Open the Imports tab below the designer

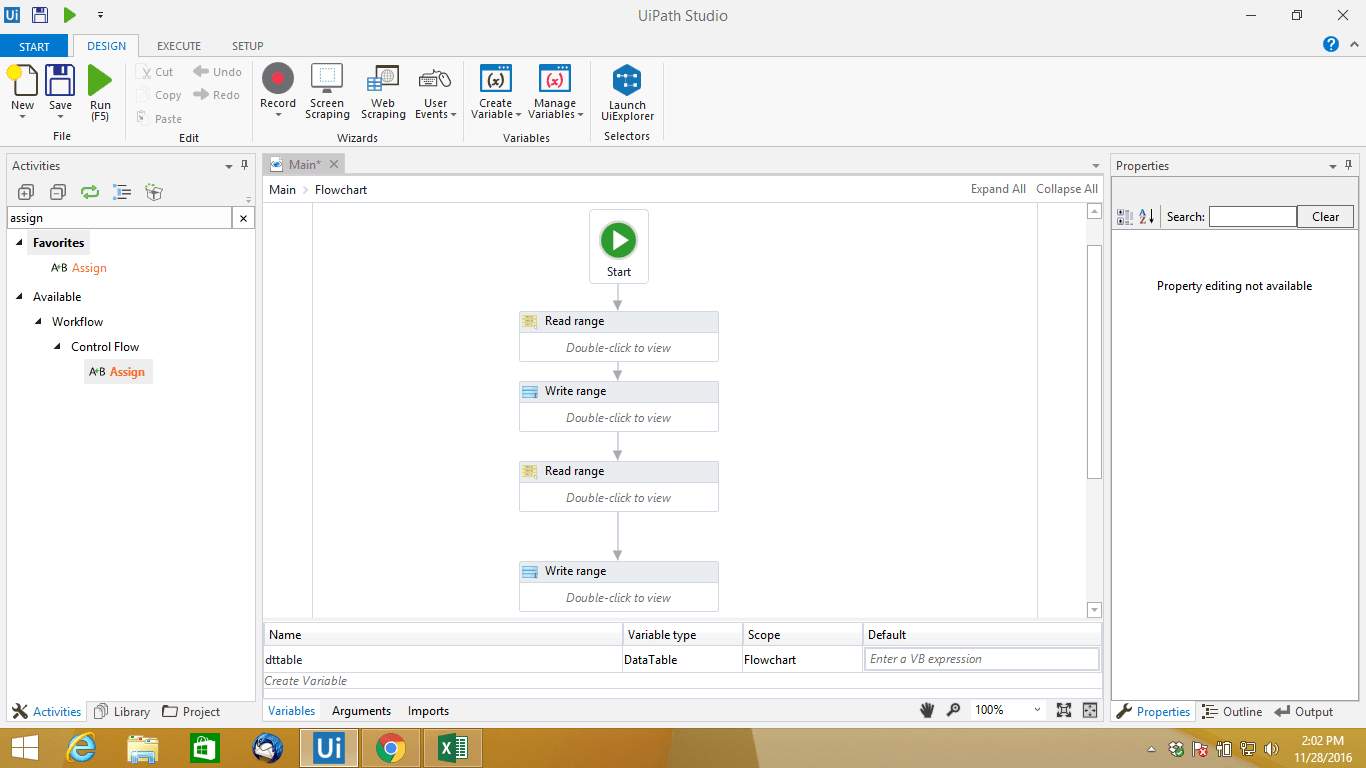[x=428, y=711]
